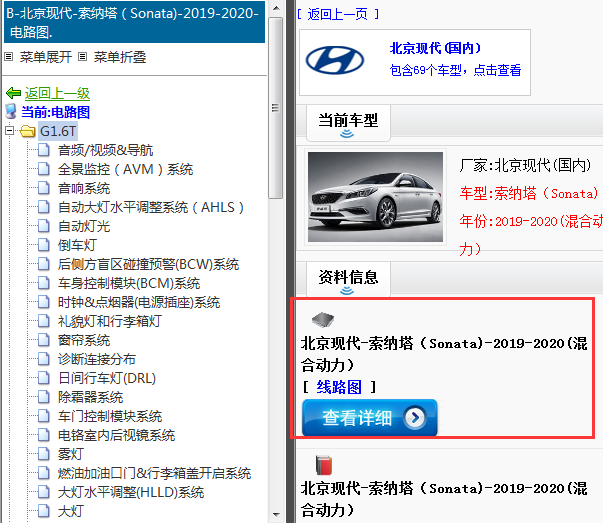Select 窗帘系统 tree entry
The image size is (603, 523).
(84, 340)
